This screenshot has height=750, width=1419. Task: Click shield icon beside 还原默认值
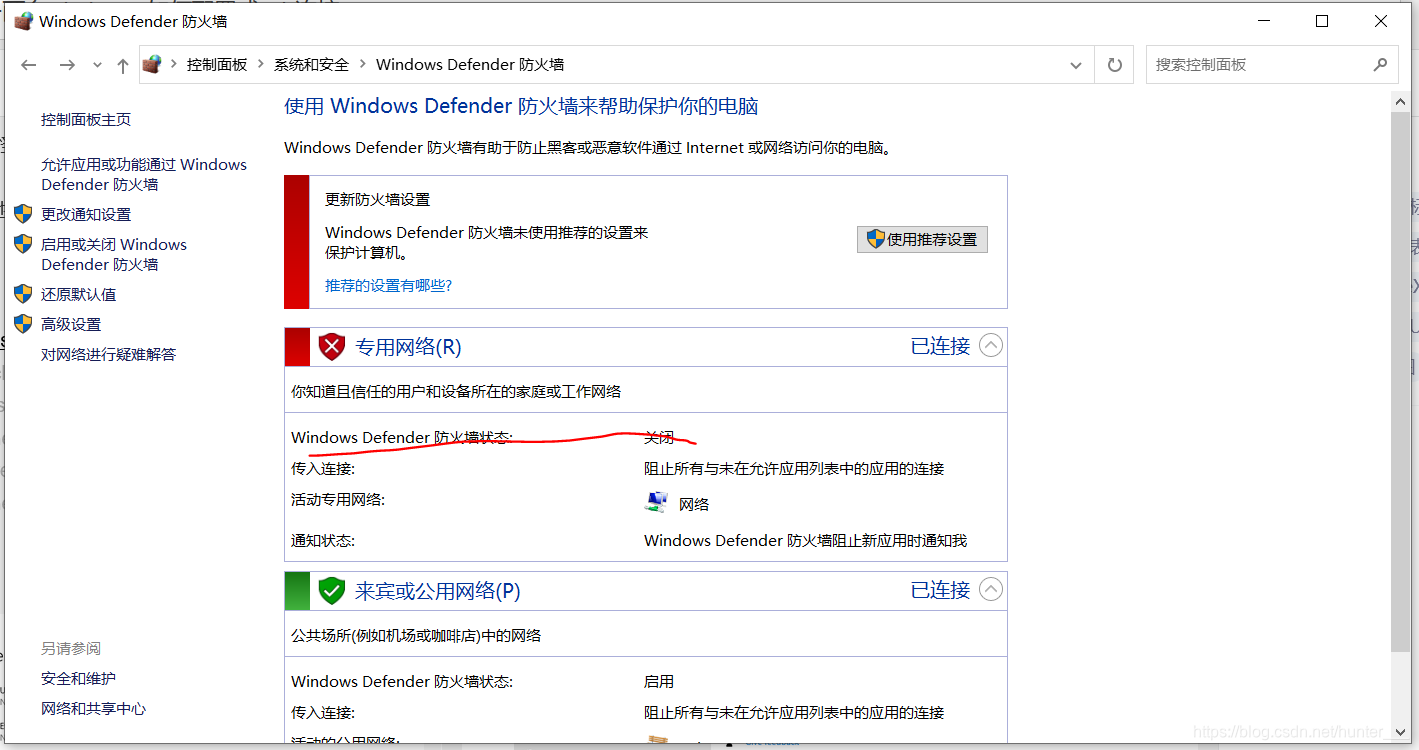(23, 294)
